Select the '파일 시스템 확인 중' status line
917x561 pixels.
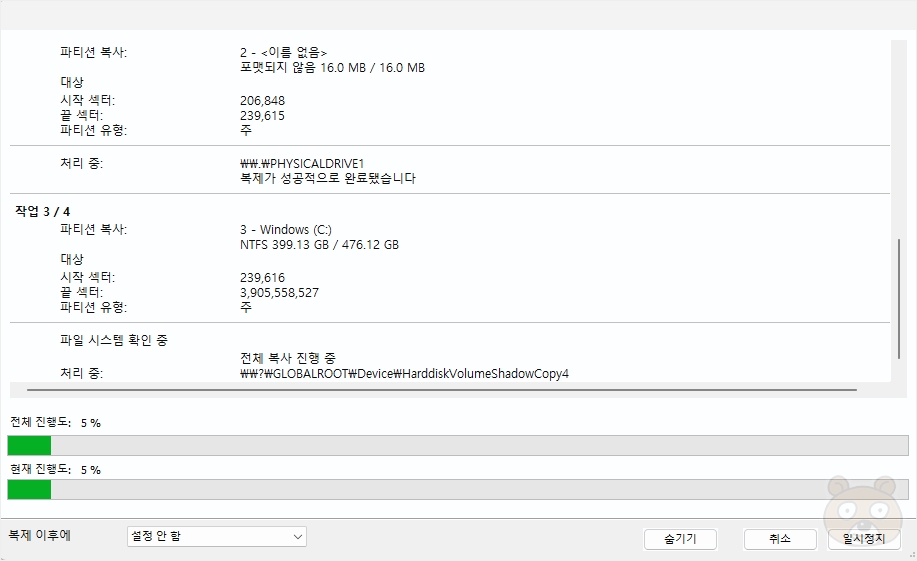[x=113, y=340]
